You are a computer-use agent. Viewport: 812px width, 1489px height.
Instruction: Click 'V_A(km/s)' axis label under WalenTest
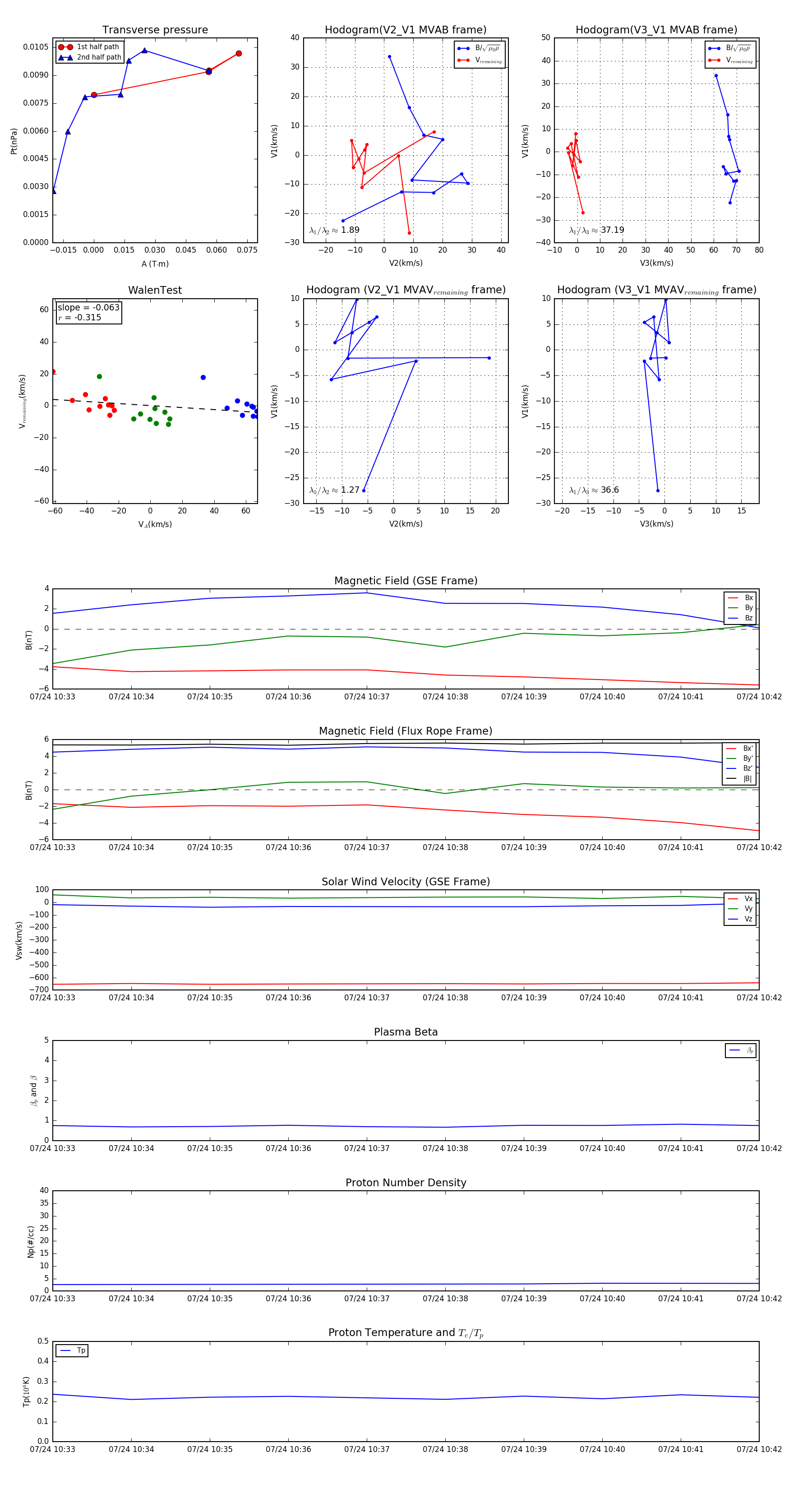click(155, 524)
